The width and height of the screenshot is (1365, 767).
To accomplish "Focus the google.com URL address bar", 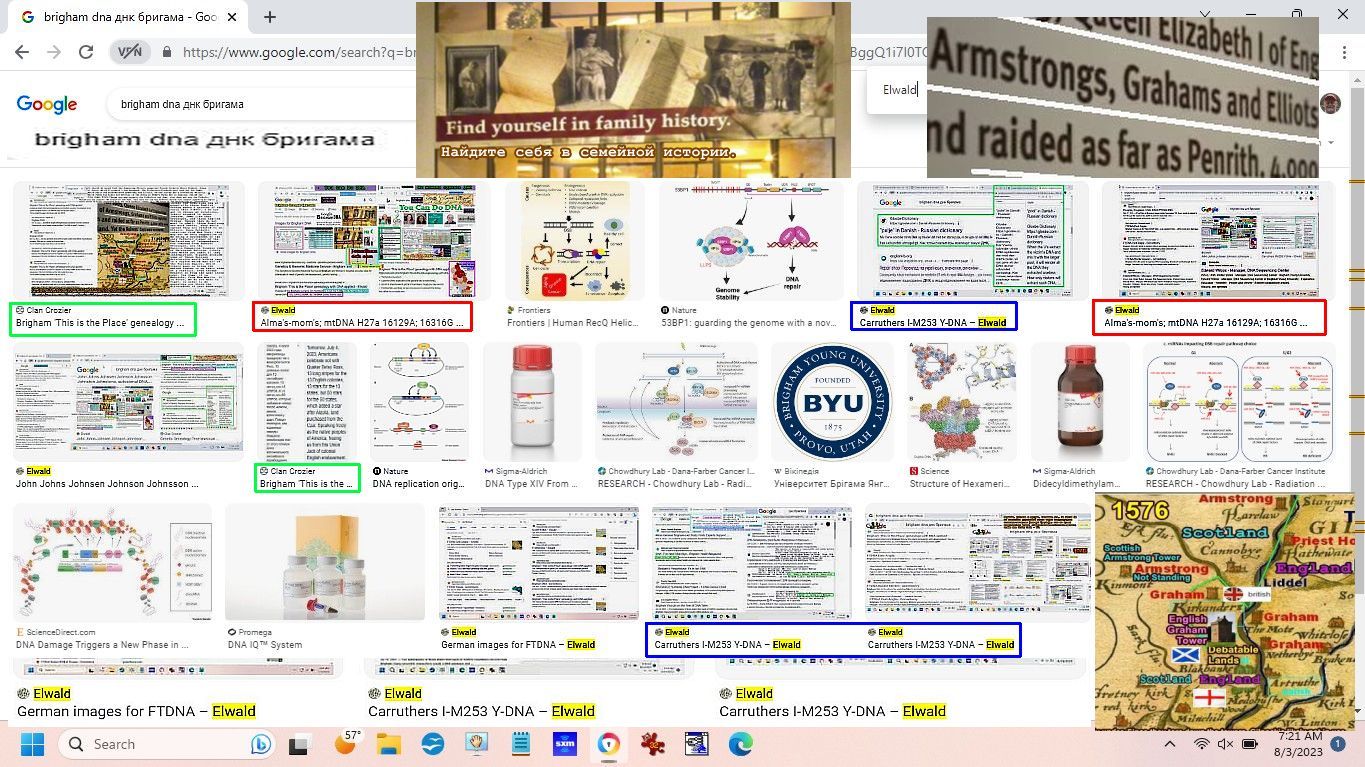I will tap(298, 52).
